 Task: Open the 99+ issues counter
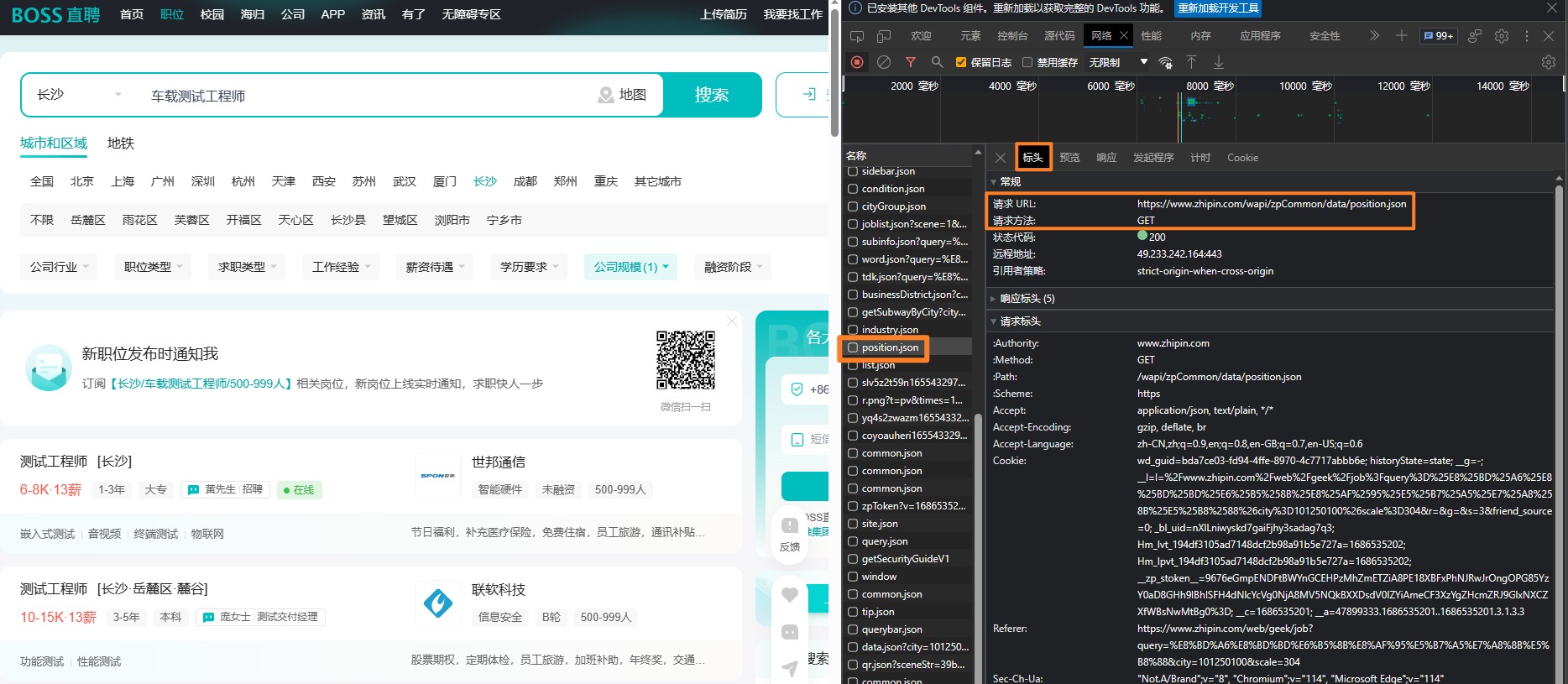tap(1439, 36)
